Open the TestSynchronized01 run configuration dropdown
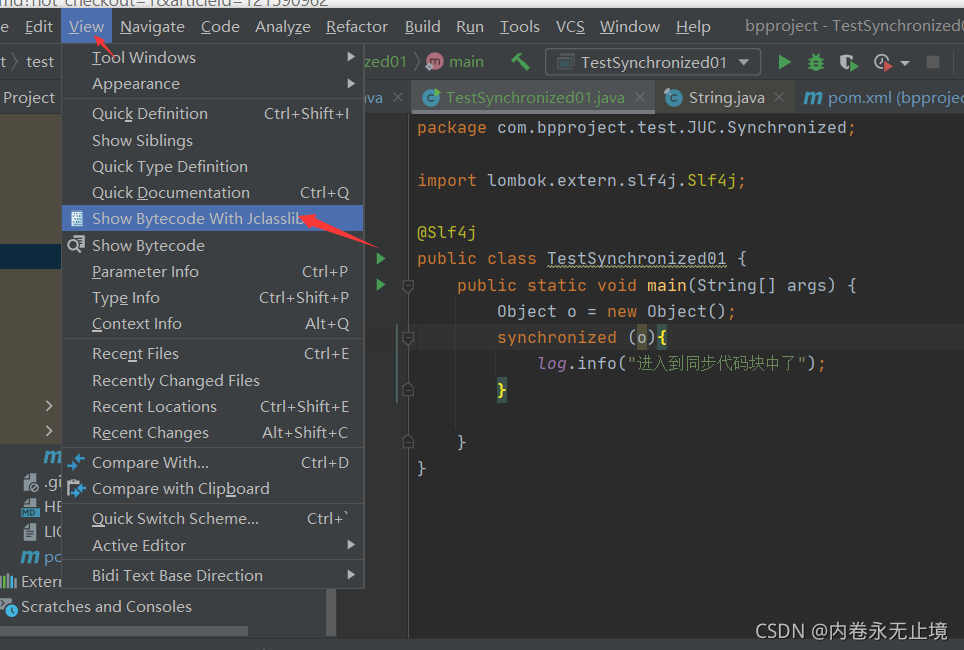 point(653,62)
